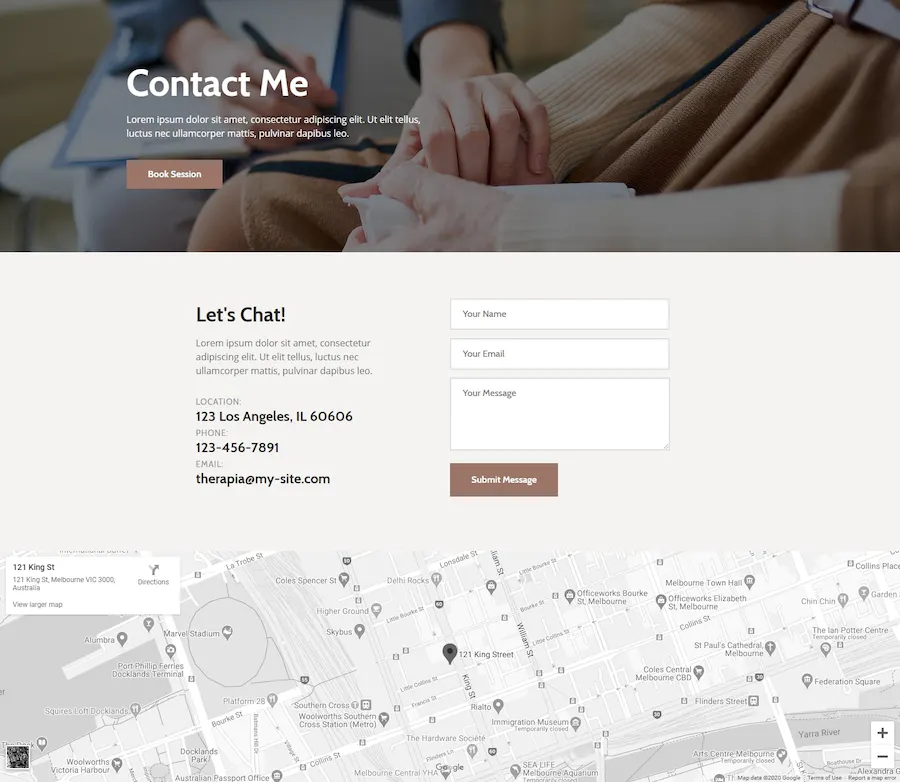Focus the Your Email input field
This screenshot has height=782, width=900.
(560, 354)
